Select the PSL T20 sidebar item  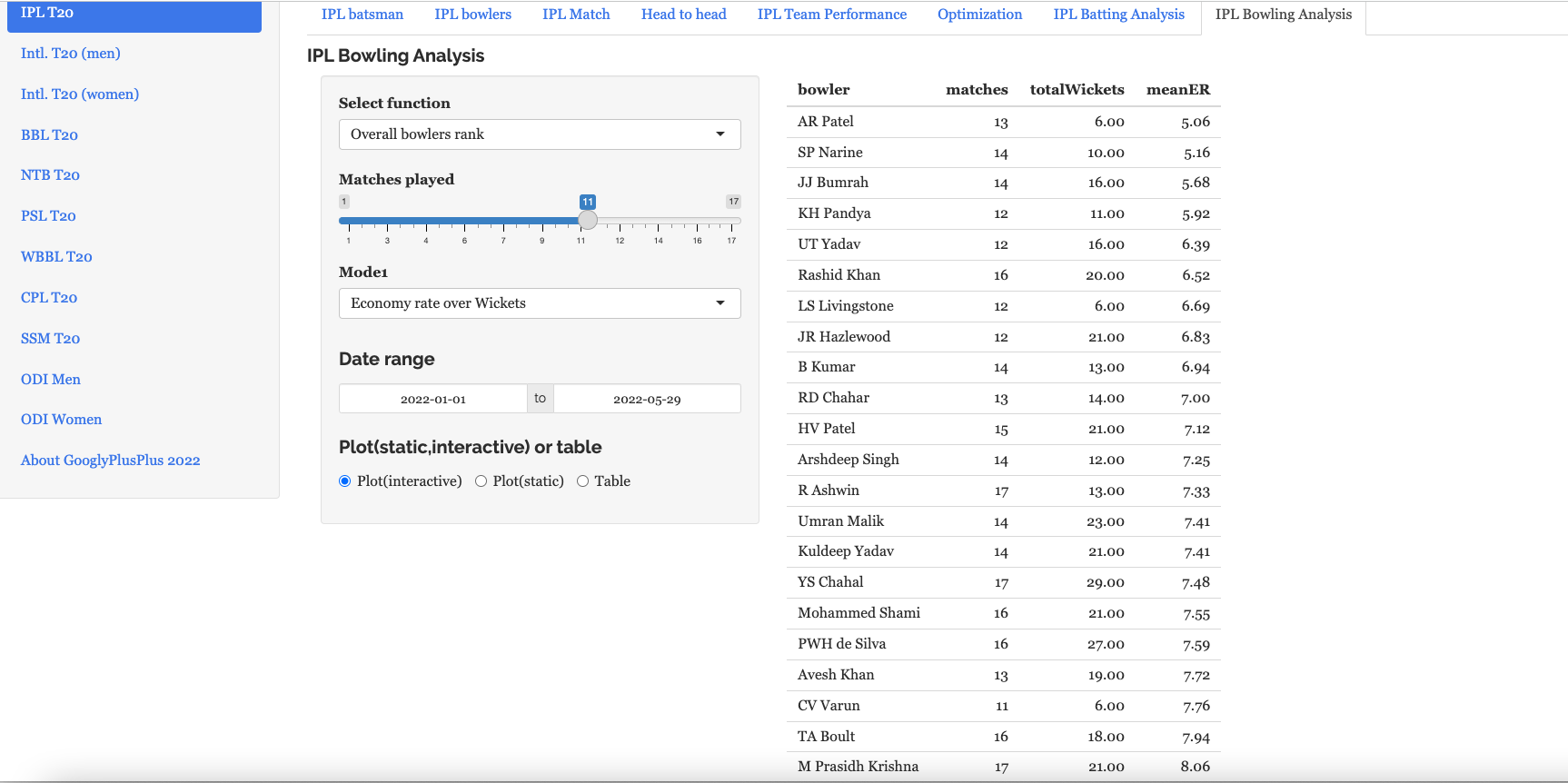coord(48,216)
